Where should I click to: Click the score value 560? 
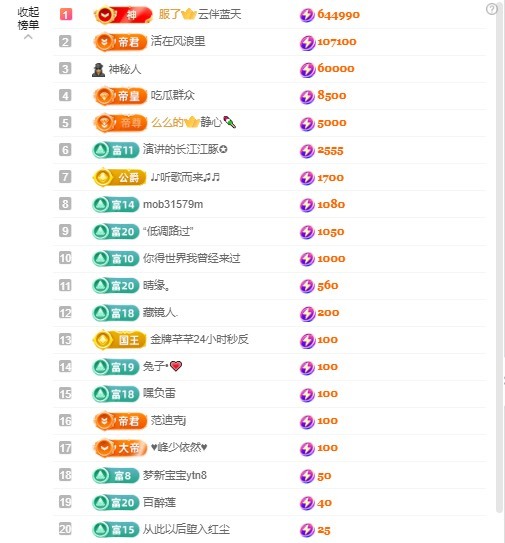pos(328,286)
